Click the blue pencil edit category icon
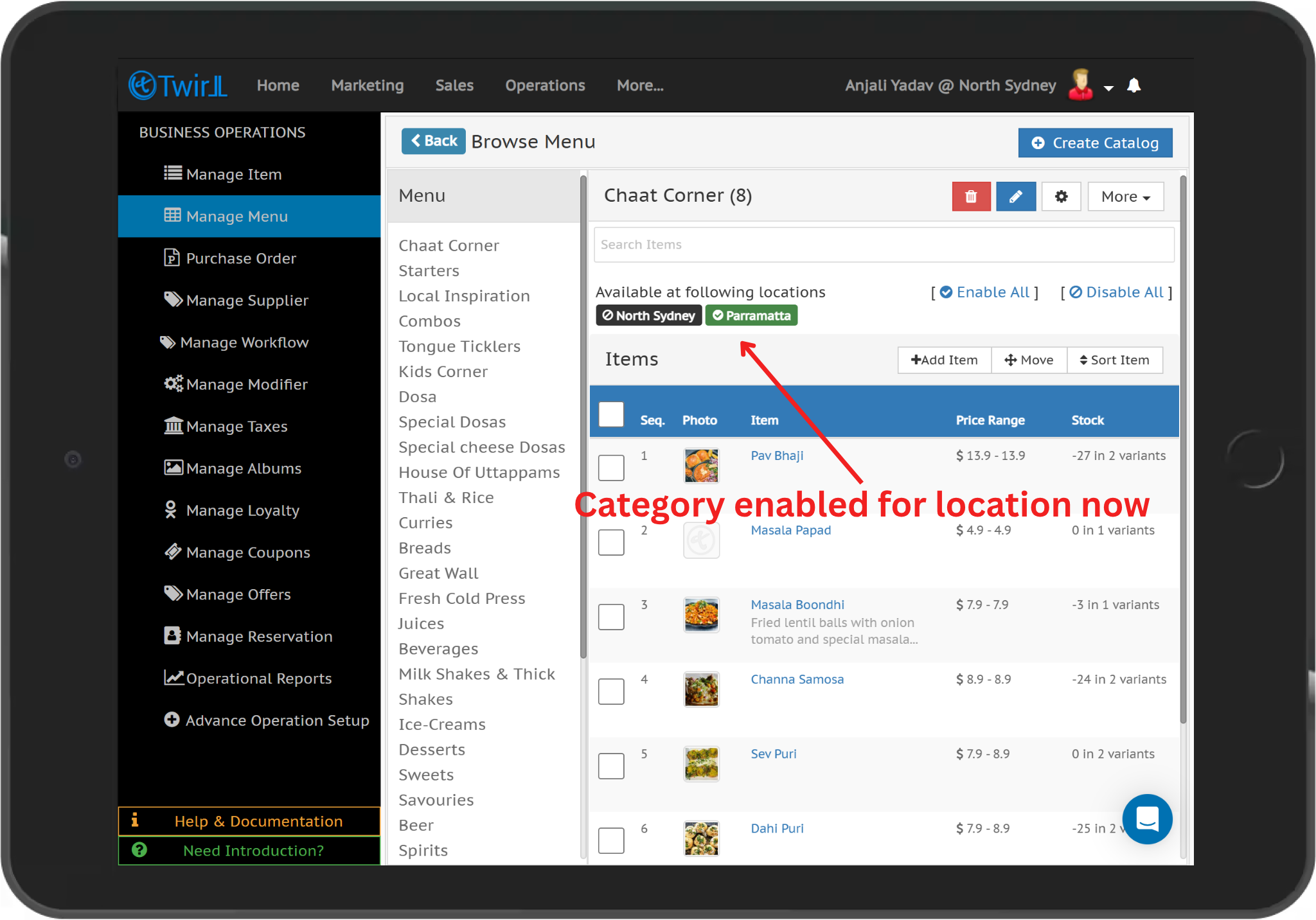The height and width of the screenshot is (920, 1316). (1015, 197)
